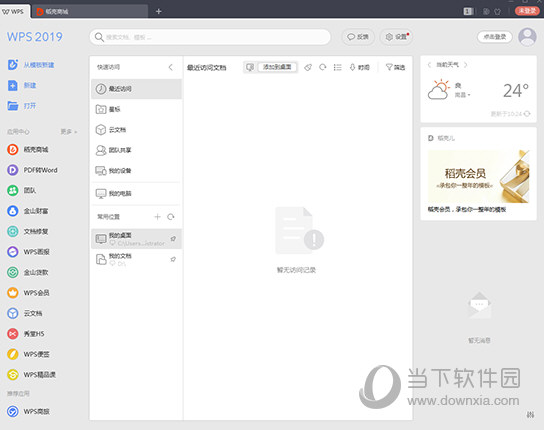Click the 打开 open folder icon
Image resolution: width=544 pixels, height=430 pixels.
(13, 106)
